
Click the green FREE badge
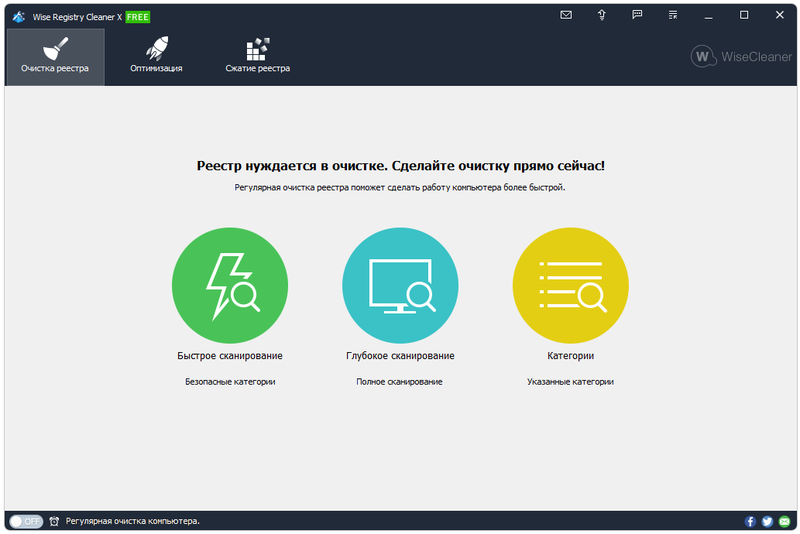tap(138, 17)
